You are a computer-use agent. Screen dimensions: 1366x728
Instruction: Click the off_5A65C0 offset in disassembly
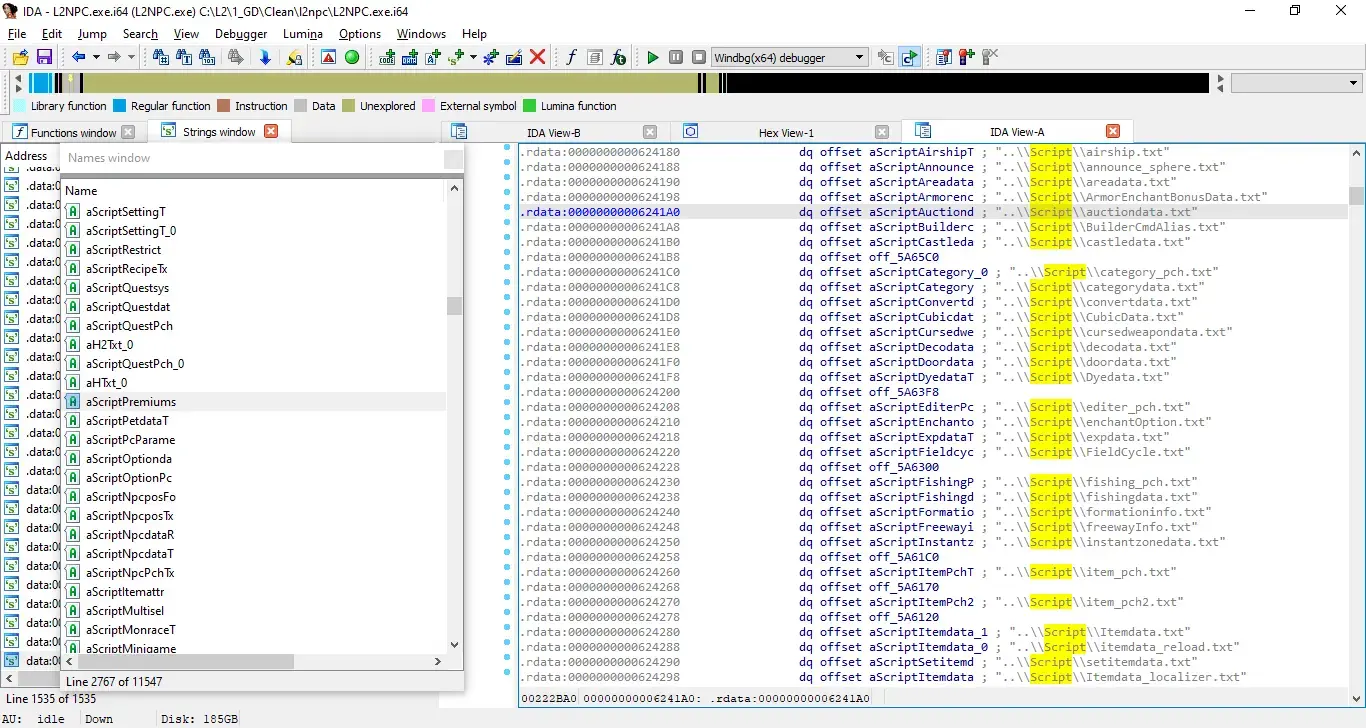[903, 257]
